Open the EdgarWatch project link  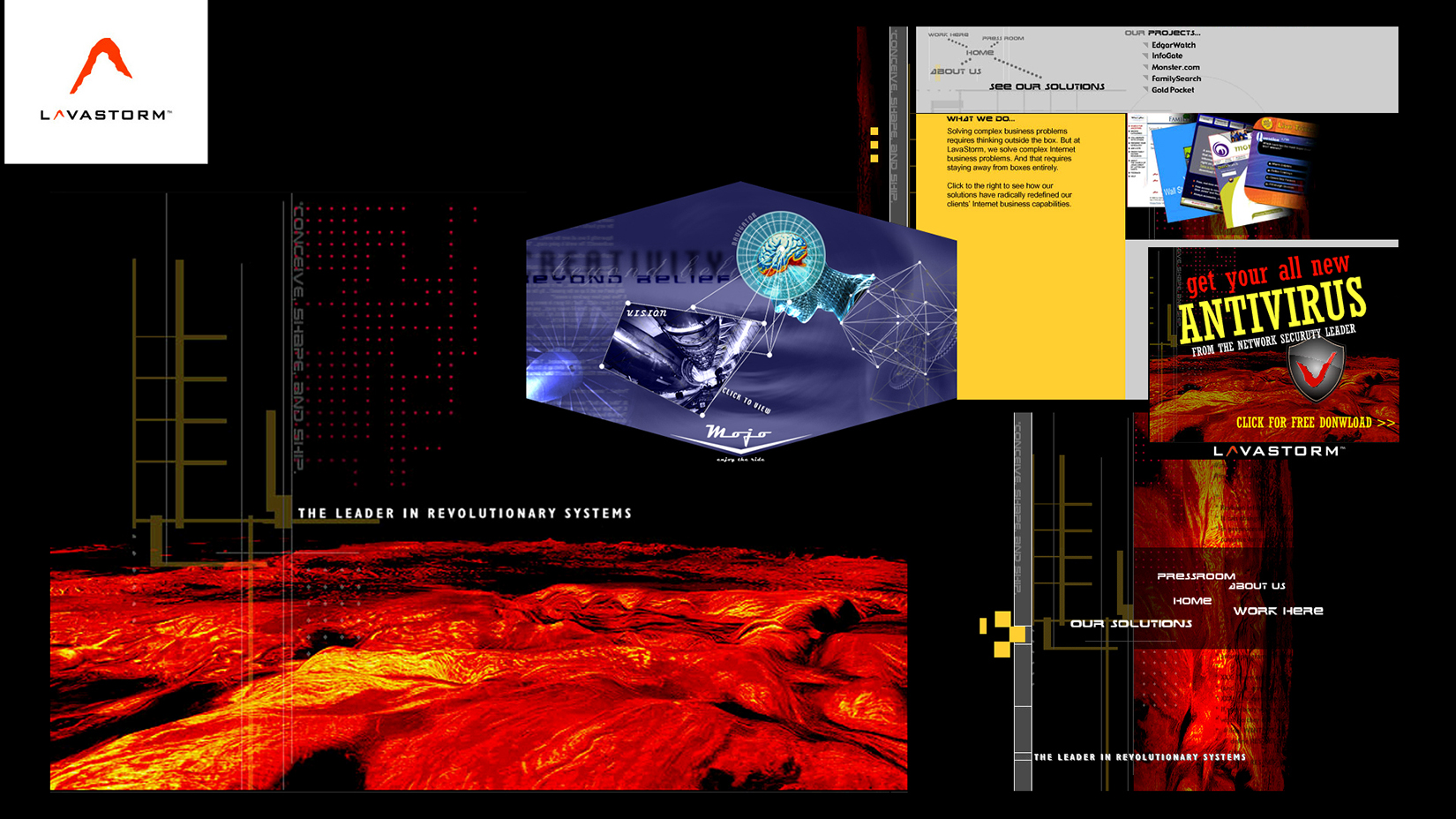click(1174, 45)
